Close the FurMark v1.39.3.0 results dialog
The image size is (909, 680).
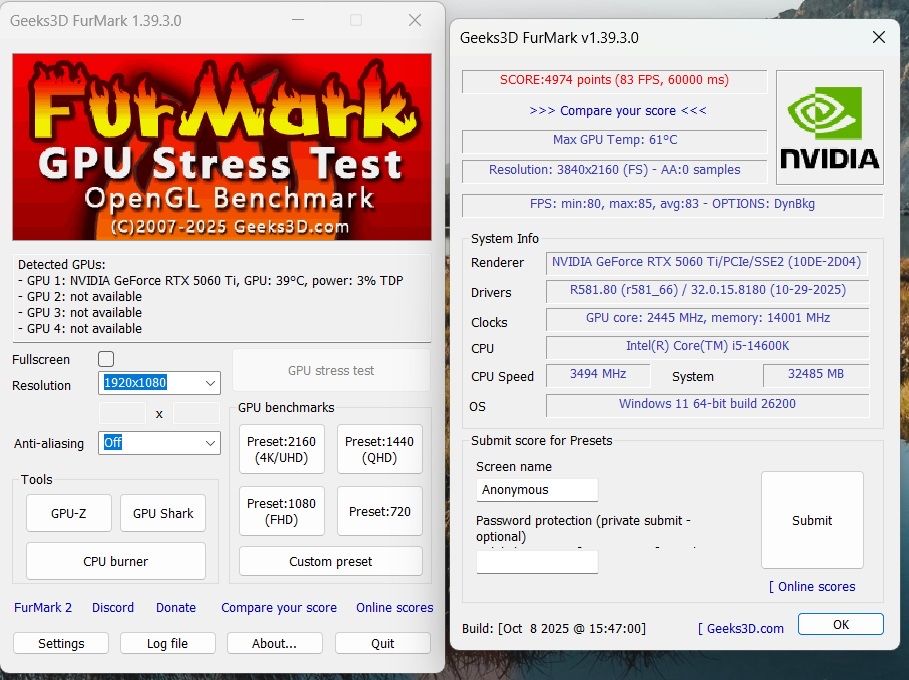point(879,38)
